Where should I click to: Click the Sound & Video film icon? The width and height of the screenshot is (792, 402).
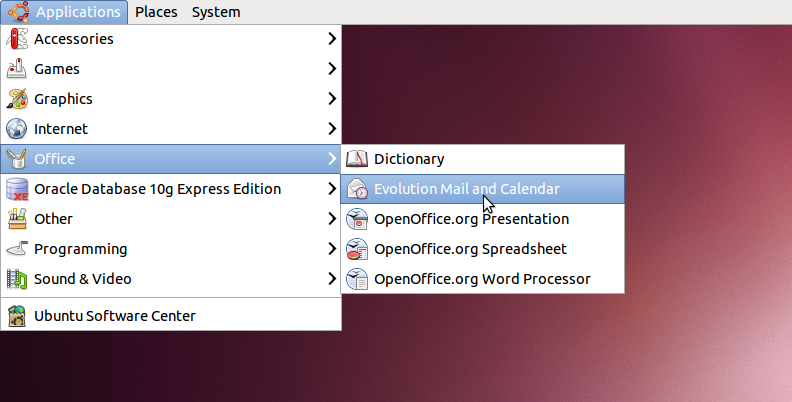click(17, 279)
